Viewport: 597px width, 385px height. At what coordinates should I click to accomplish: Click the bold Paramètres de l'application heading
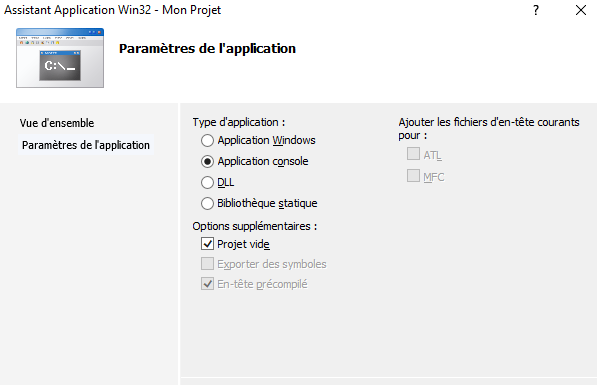pyautogui.click(x=208, y=48)
